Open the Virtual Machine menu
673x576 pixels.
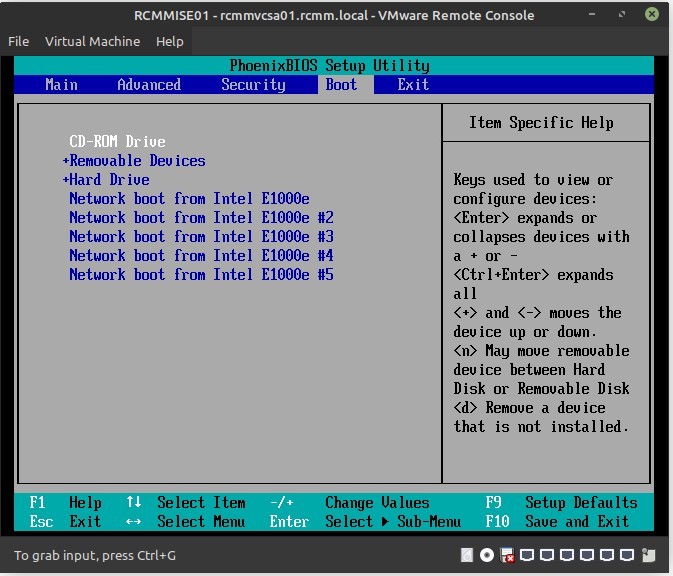pyautogui.click(x=92, y=41)
